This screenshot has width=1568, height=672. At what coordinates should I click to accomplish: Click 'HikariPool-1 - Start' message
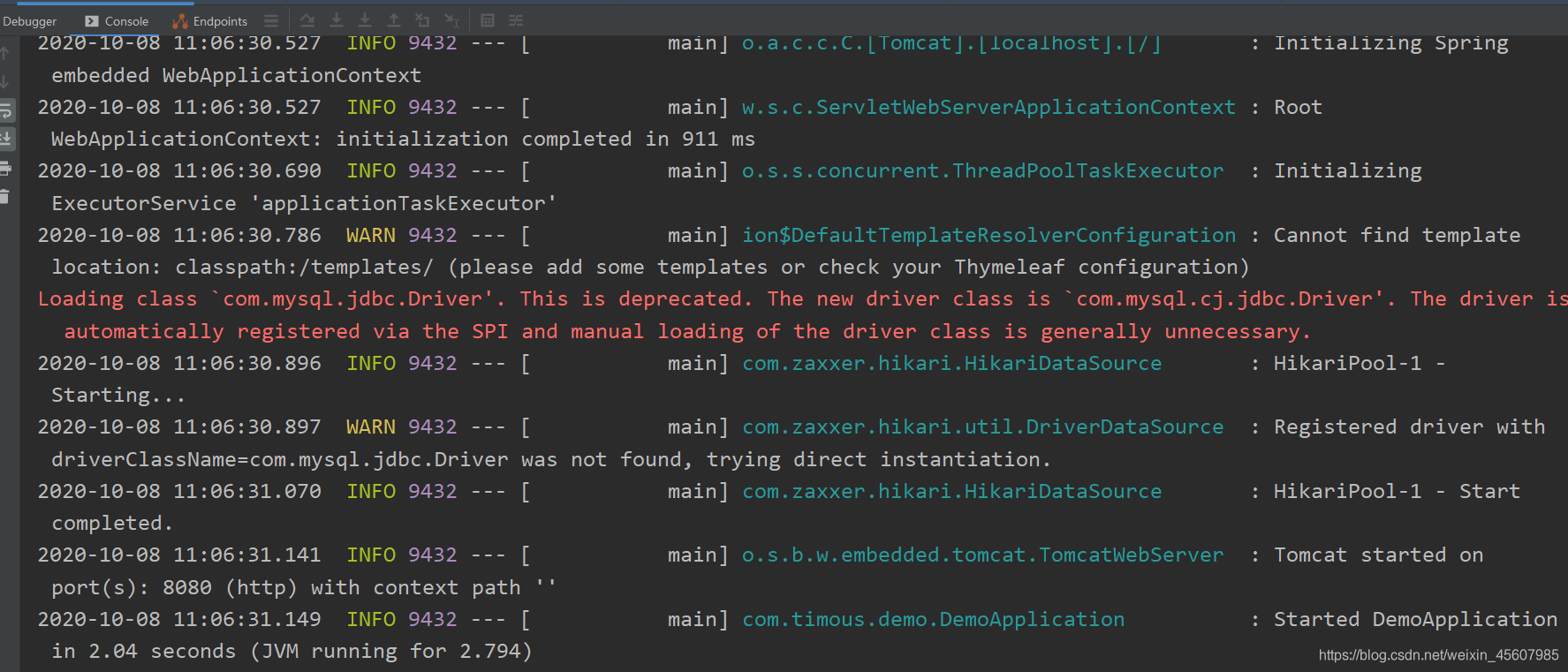(1397, 491)
